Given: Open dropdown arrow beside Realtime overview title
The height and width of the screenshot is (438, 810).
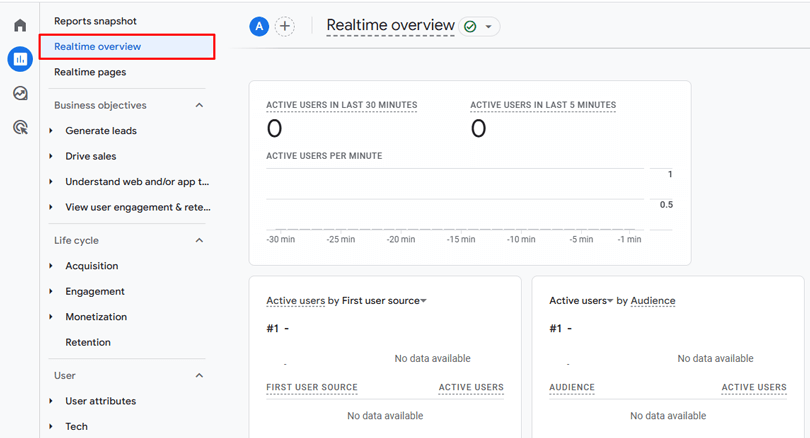Looking at the screenshot, I should (488, 26).
